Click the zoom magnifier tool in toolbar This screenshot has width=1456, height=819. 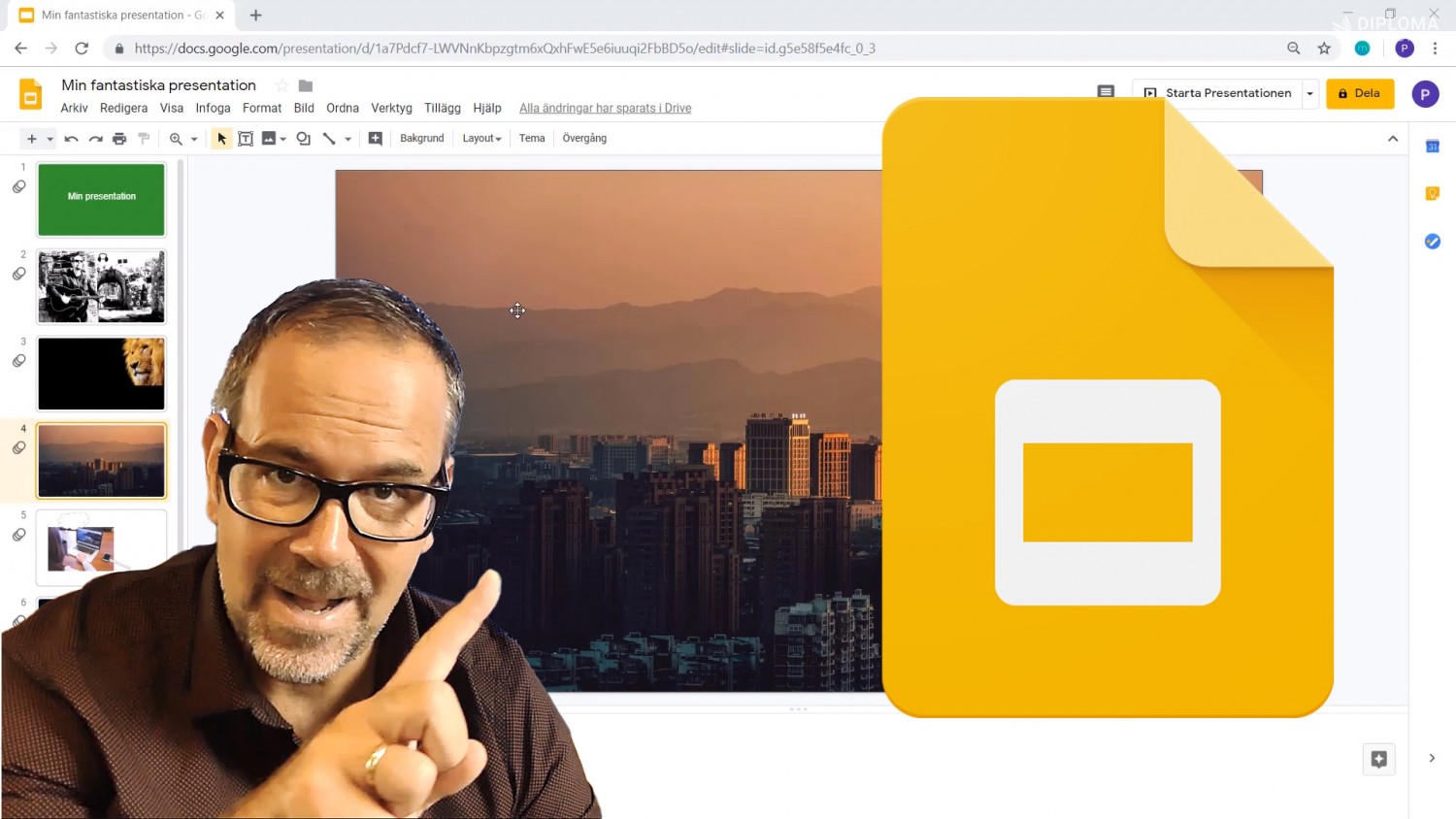click(176, 139)
